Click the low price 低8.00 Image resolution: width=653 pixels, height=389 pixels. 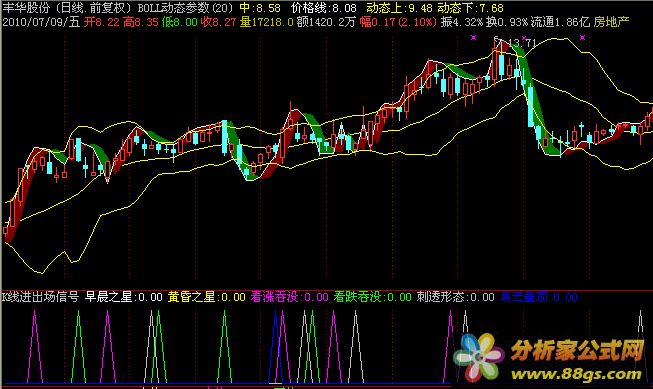pyautogui.click(x=179, y=22)
